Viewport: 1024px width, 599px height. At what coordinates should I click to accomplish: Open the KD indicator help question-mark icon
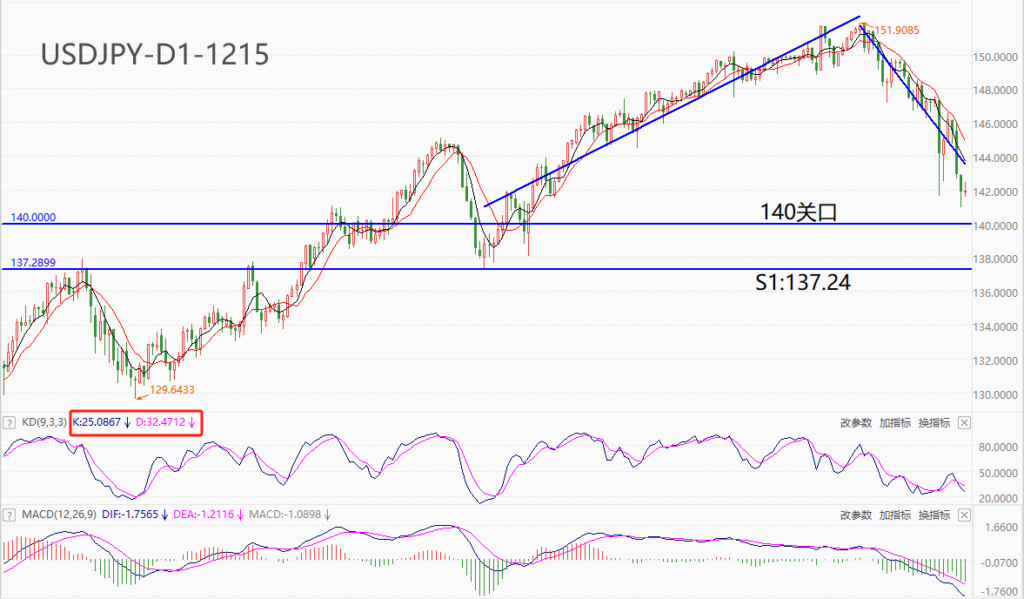9,423
